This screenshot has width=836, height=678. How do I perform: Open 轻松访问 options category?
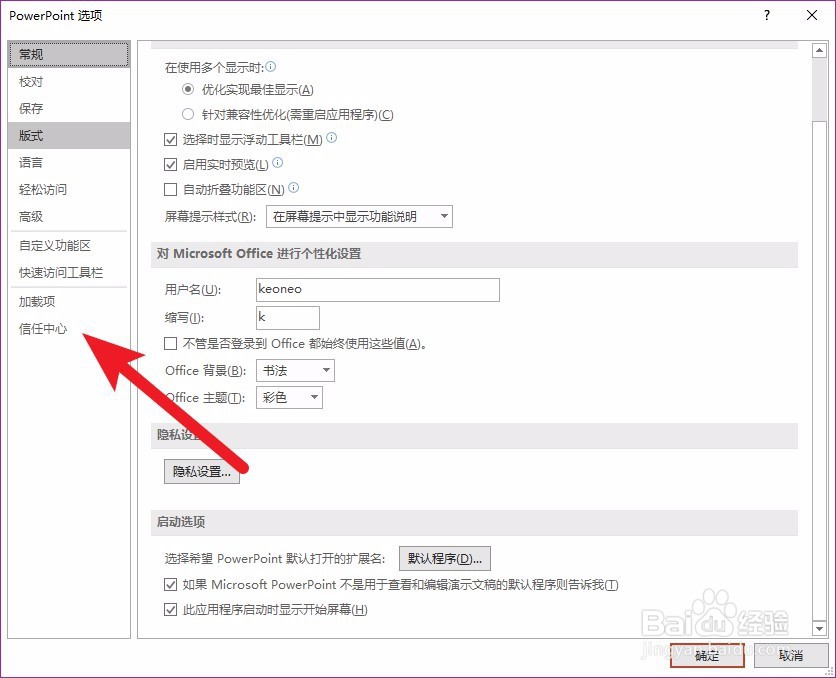(69, 189)
